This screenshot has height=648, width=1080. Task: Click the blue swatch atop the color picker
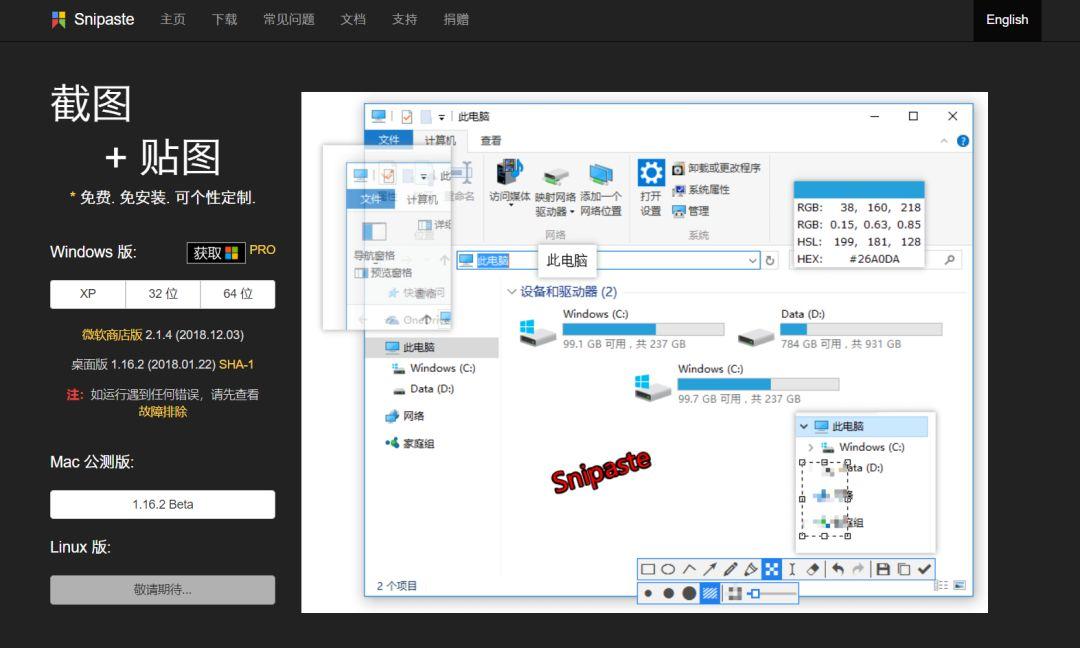859,189
